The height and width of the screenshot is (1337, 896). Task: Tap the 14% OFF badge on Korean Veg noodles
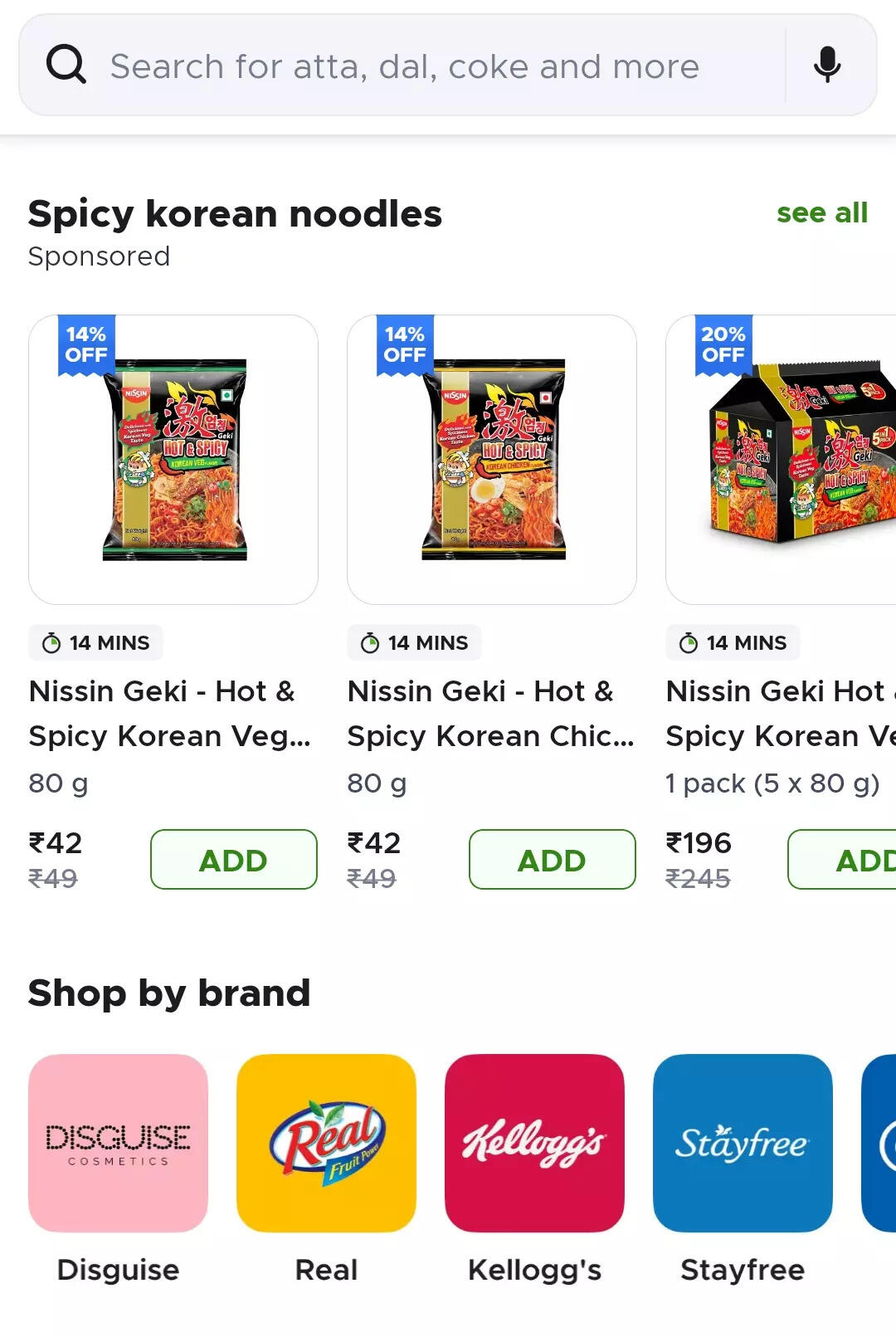[x=86, y=345]
